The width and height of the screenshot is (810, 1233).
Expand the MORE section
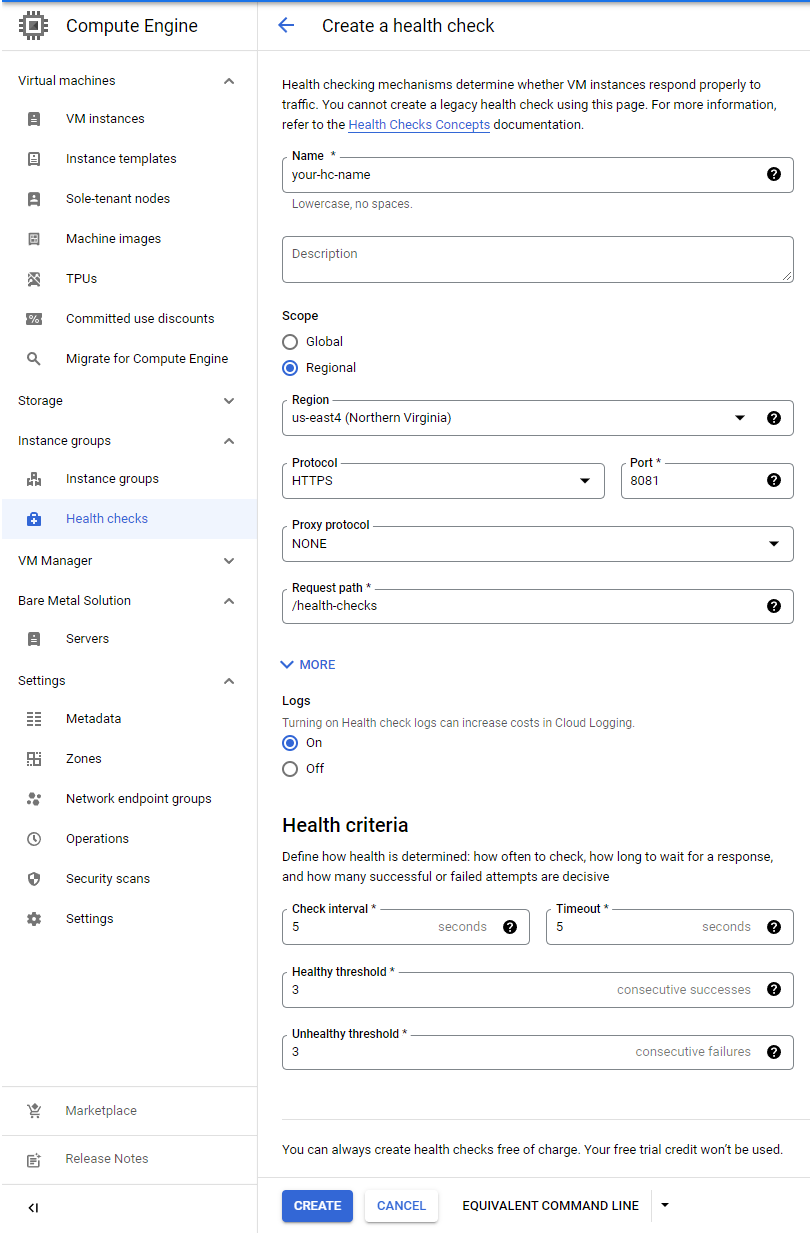(308, 665)
